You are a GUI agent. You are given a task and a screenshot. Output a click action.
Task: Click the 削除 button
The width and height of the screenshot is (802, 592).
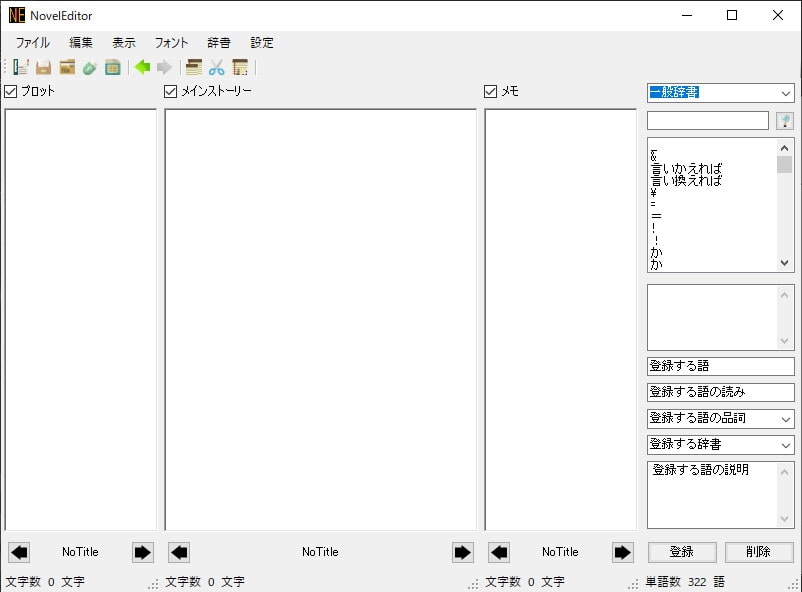point(759,552)
